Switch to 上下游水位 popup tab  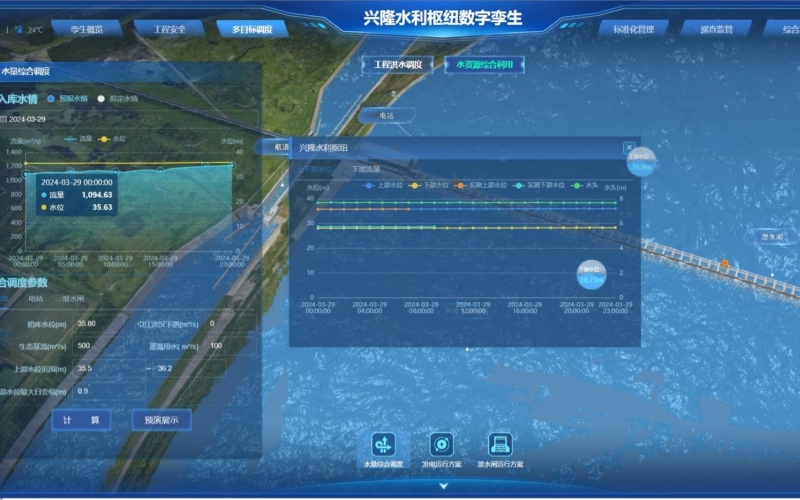tap(315, 169)
